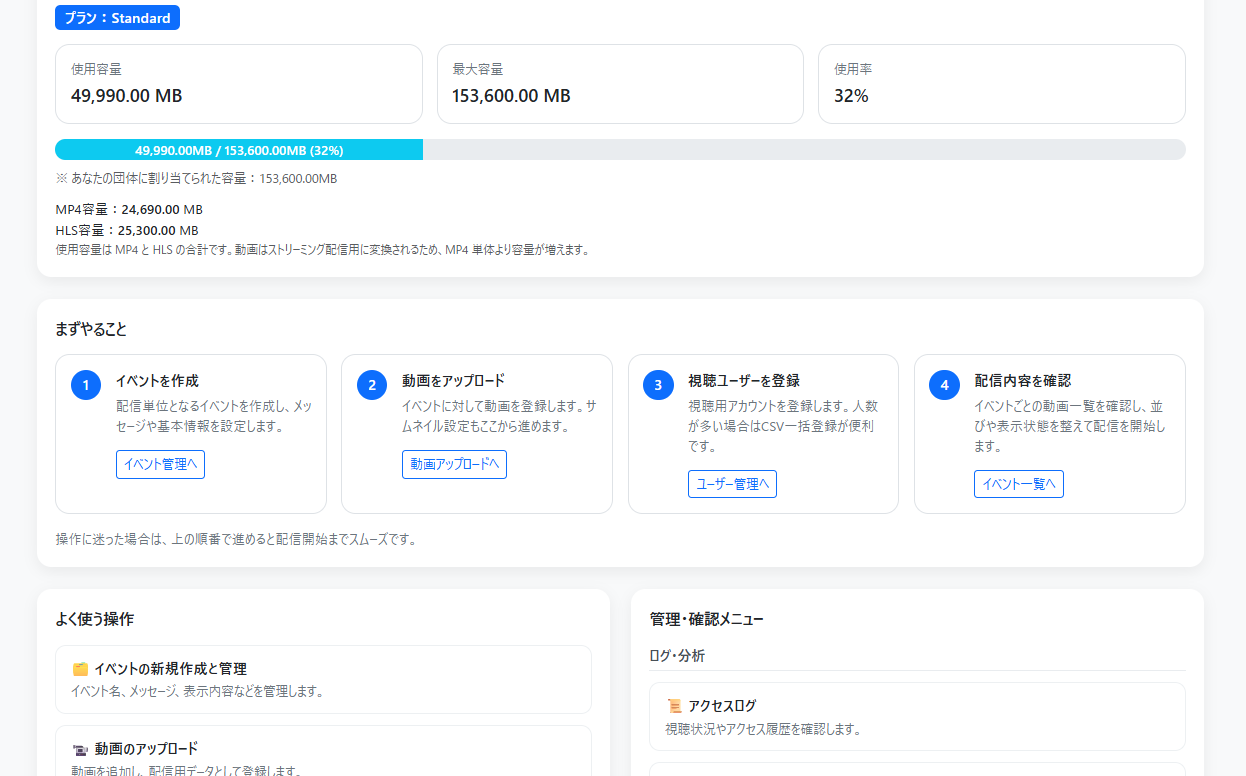Click the 使用容量 card showing 49,990.00 MB
Screen dimensions: 1246x776
click(238, 83)
